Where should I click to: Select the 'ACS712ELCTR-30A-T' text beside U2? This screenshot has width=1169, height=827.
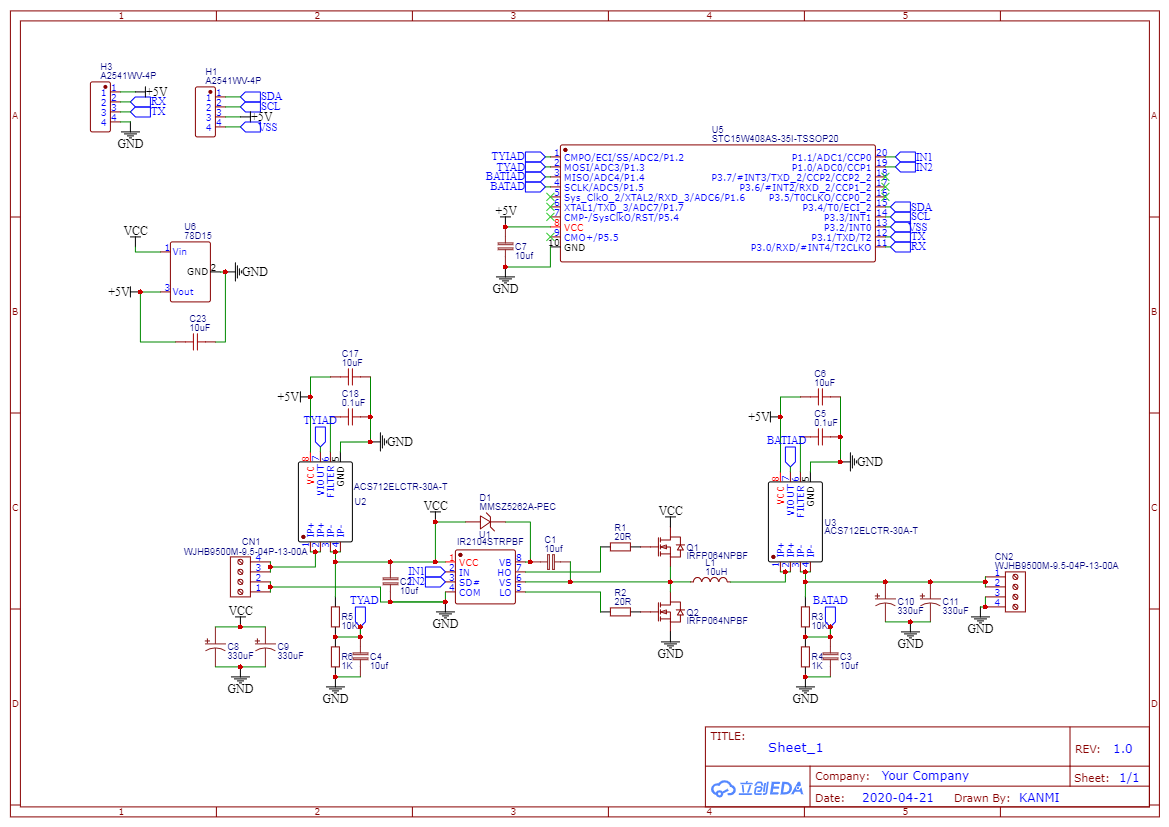(400, 486)
